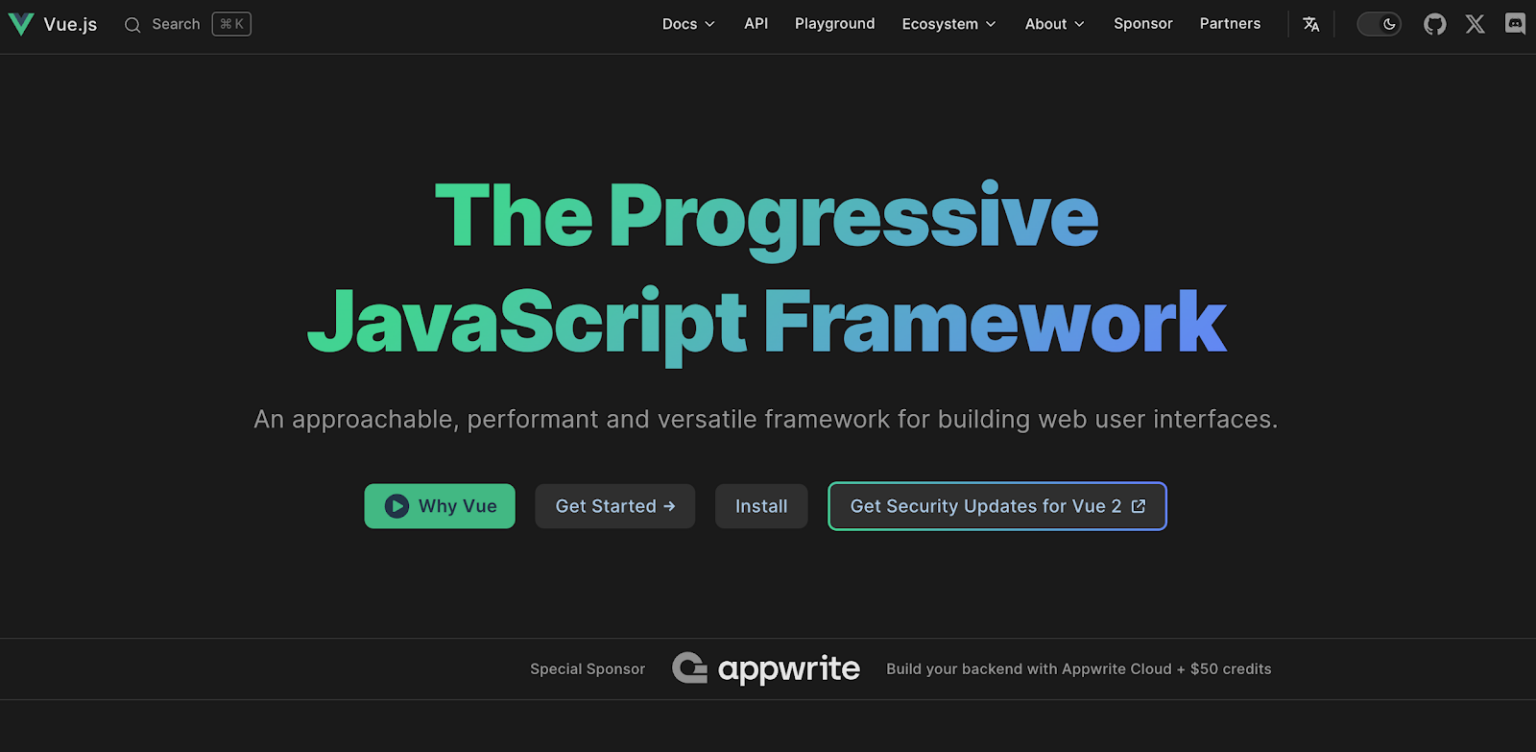
Task: Open the GitHub repository icon
Action: click(1435, 23)
